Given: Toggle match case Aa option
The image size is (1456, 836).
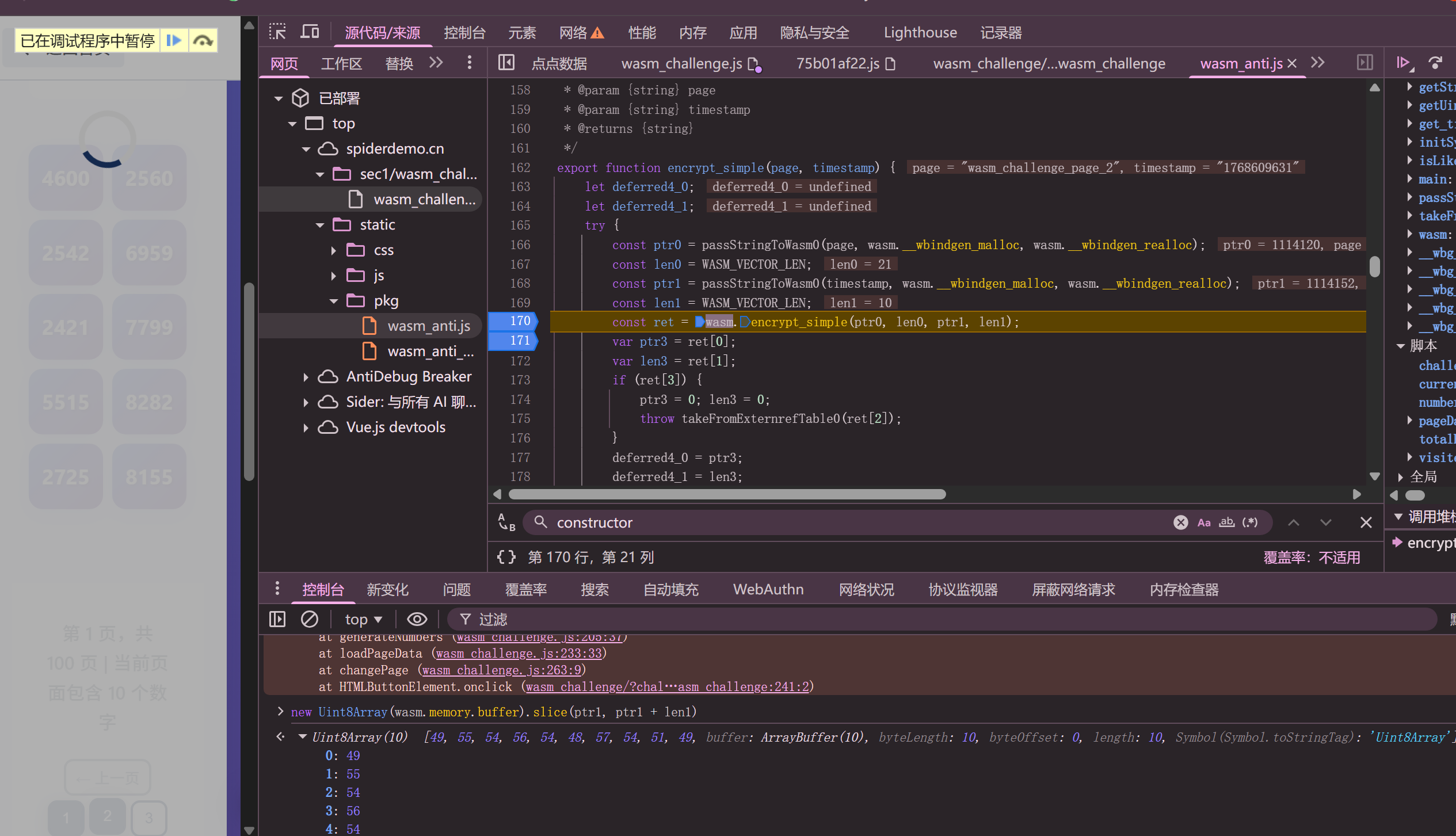Looking at the screenshot, I should coord(1204,522).
